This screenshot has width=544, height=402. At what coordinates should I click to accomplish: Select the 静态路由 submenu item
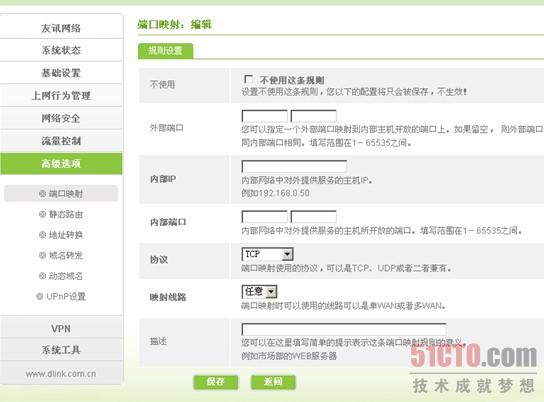[61, 214]
